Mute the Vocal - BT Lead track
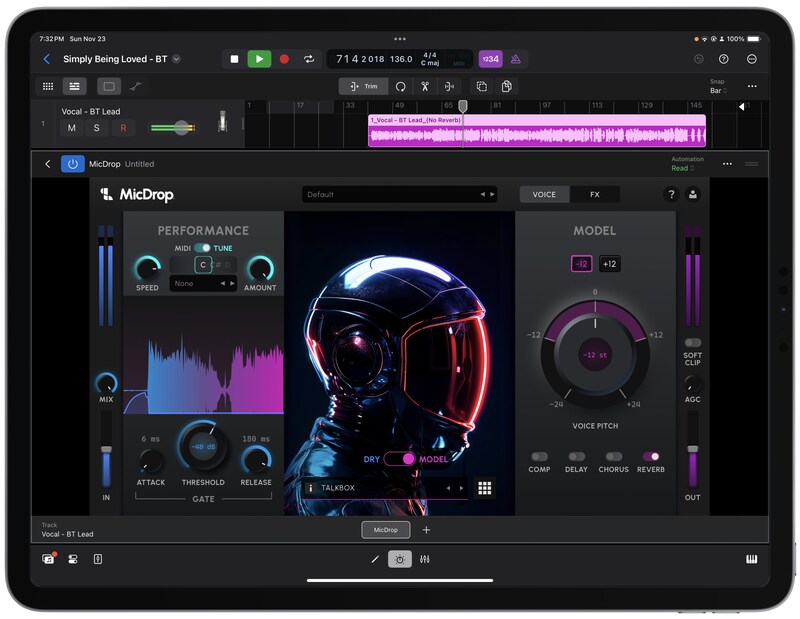The height and width of the screenshot is (619, 800). tap(72, 128)
